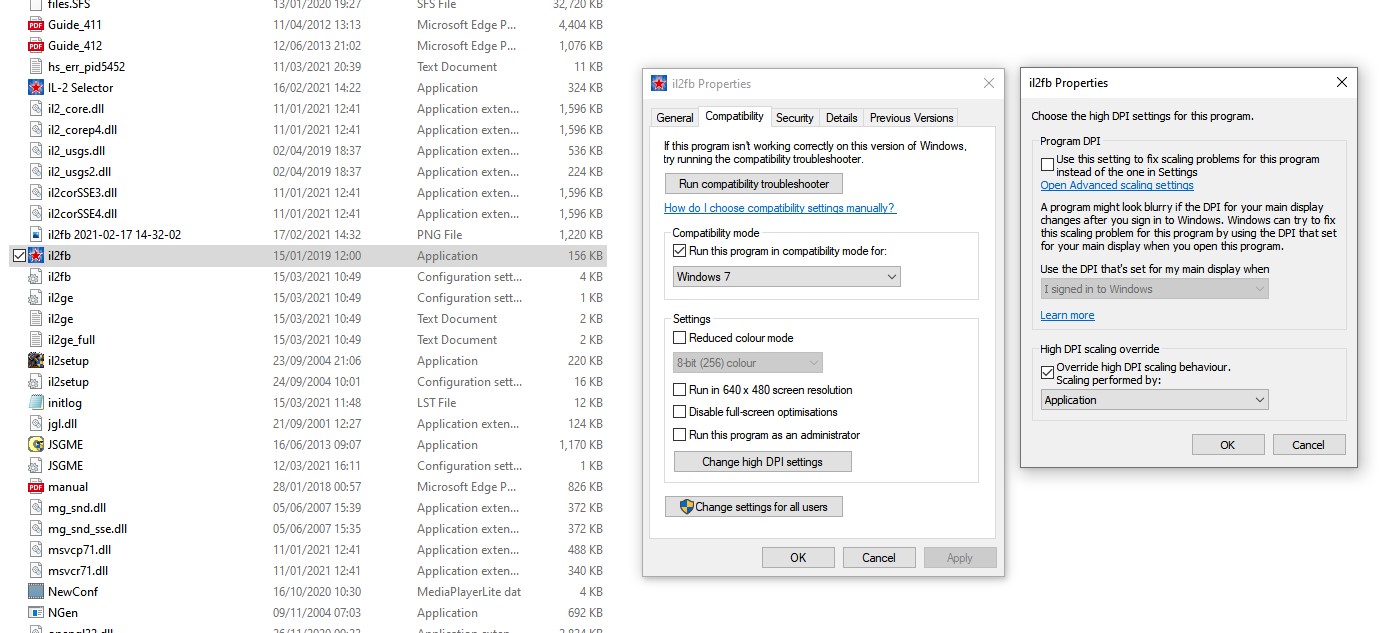Click OK in the high DPI settings dialog
1383x633 pixels.
tap(1228, 445)
